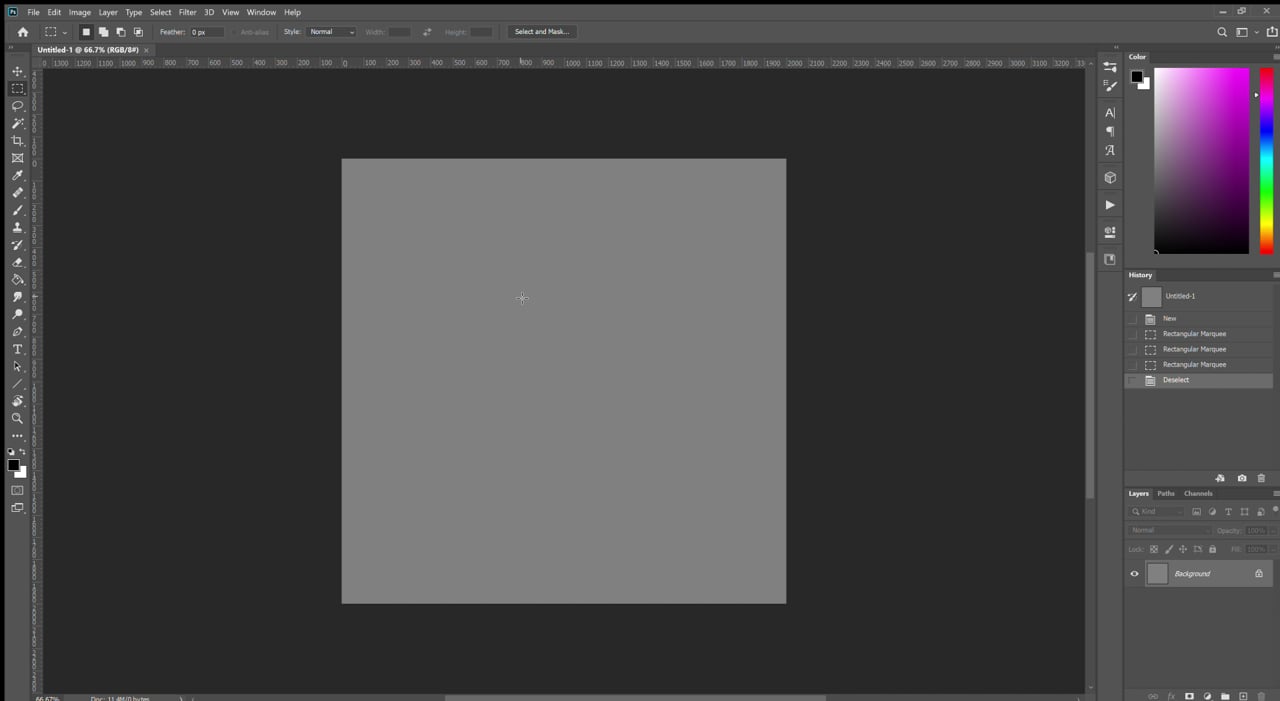Open the Brush Settings panel icon
Viewport: 1280px width, 701px height.
click(x=1110, y=86)
